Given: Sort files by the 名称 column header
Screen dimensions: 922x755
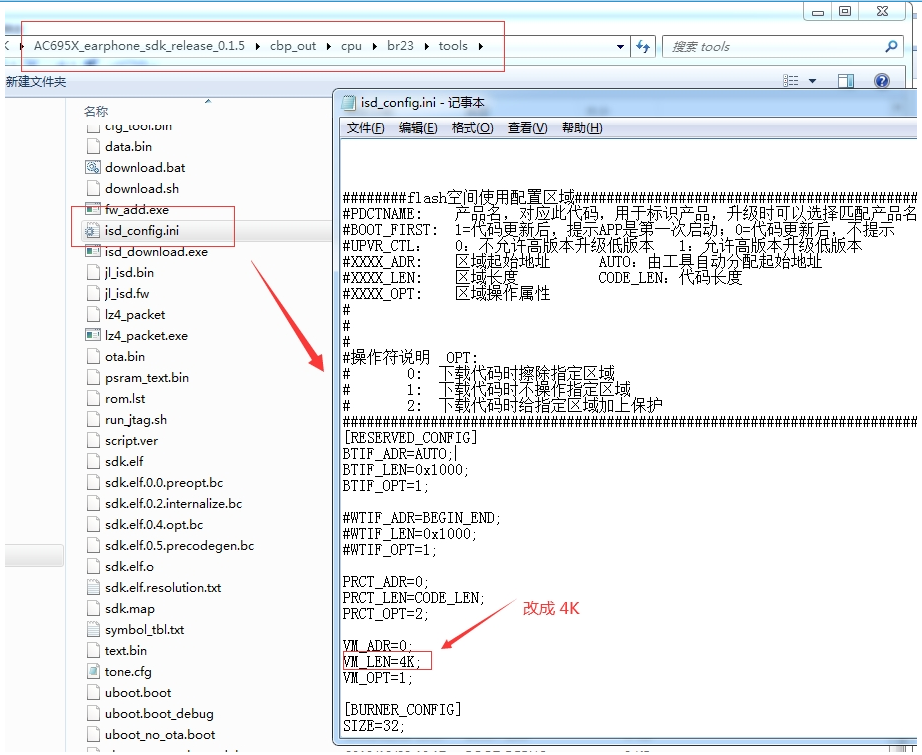Looking at the screenshot, I should click(x=96, y=111).
